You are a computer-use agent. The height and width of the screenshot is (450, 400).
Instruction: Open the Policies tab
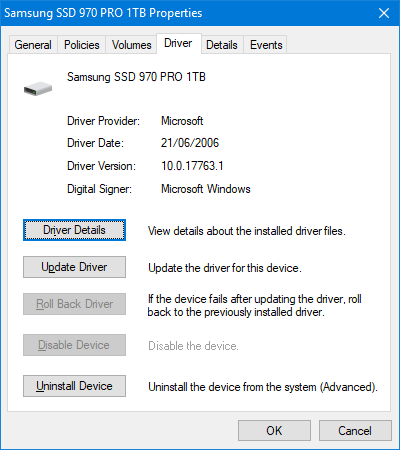click(82, 45)
